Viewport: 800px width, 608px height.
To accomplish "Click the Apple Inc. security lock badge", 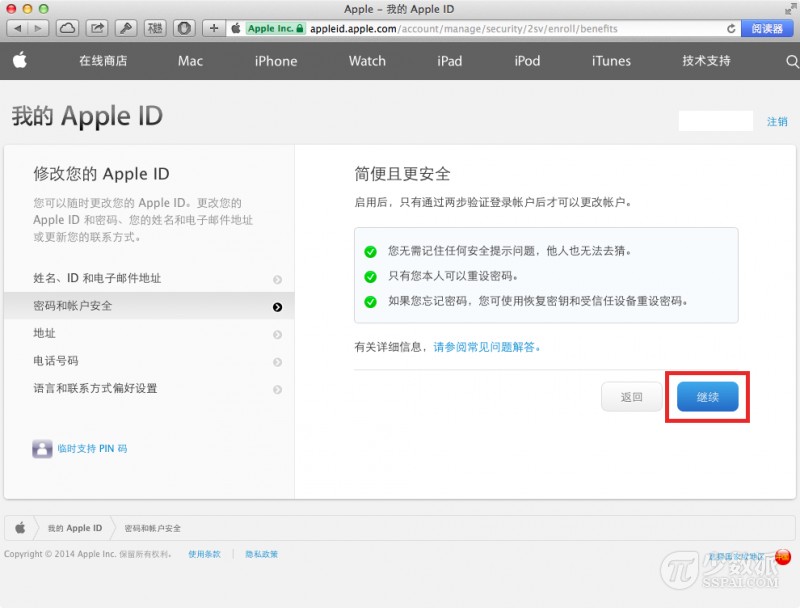I will [x=276, y=29].
